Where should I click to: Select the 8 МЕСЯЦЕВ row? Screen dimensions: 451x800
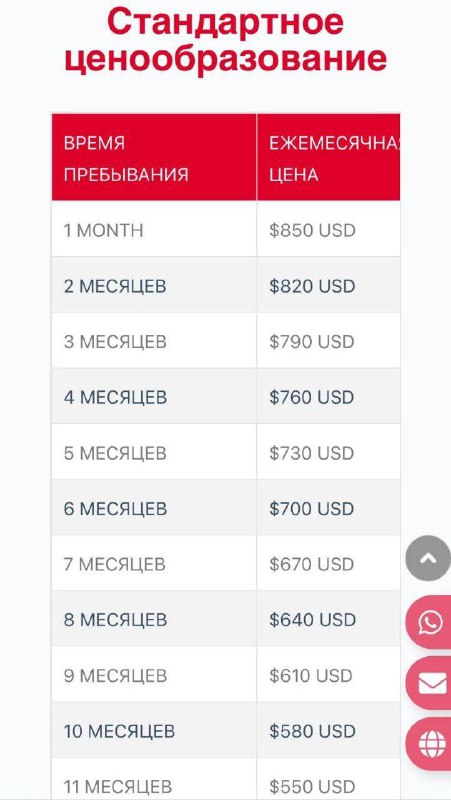pos(226,618)
